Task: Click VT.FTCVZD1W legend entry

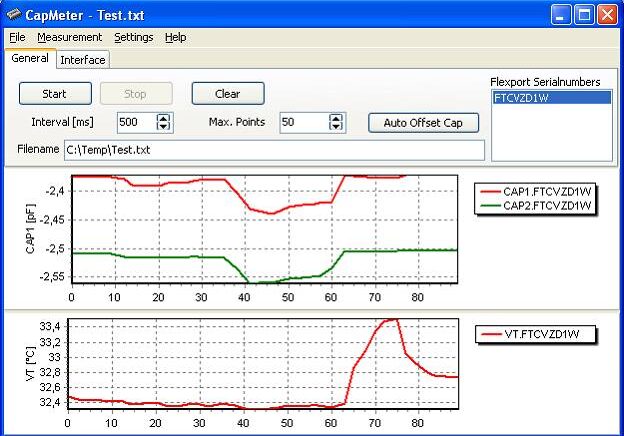Action: click(536, 333)
